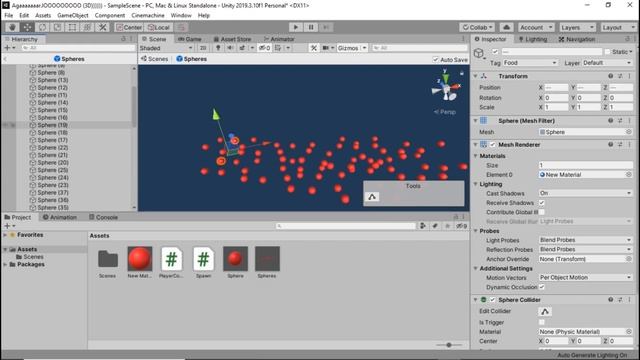Screen dimensions: 640x360
Task: Switch to the Console tab
Action: tap(104, 217)
